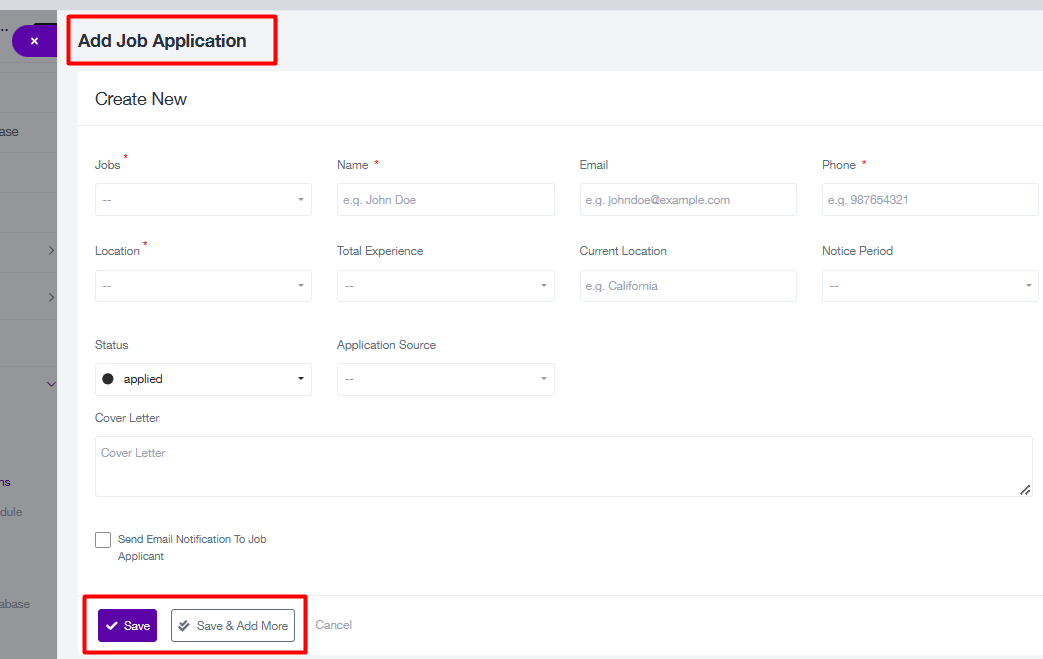1043x659 pixels.
Task: Click the Cover Letter text area
Action: [x=563, y=466]
